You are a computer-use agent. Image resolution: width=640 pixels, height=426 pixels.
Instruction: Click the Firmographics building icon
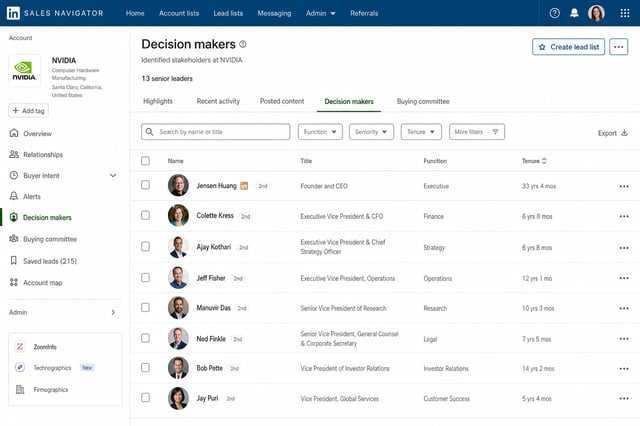pos(20,389)
